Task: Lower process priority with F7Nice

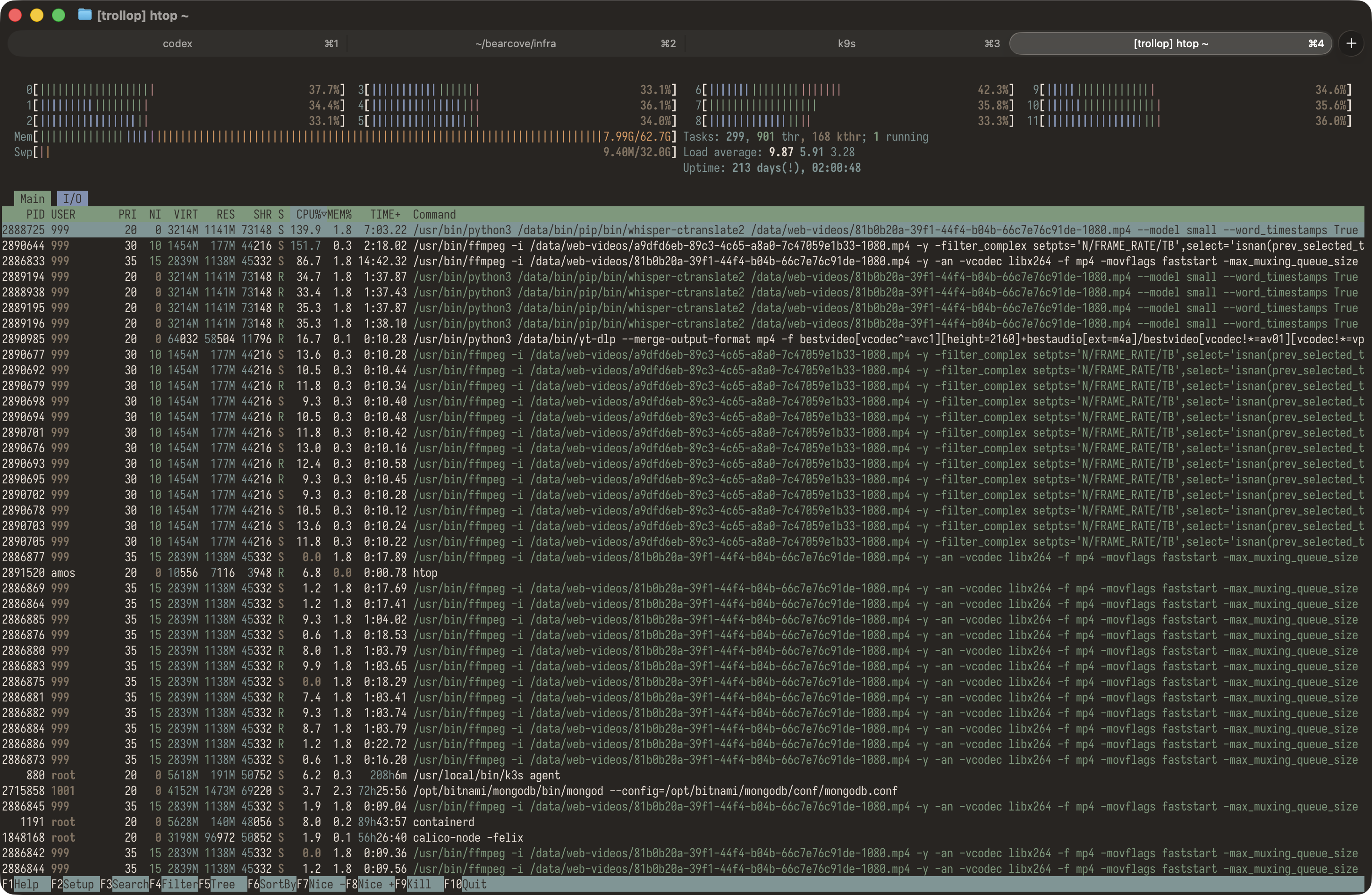Action: click(x=320, y=884)
